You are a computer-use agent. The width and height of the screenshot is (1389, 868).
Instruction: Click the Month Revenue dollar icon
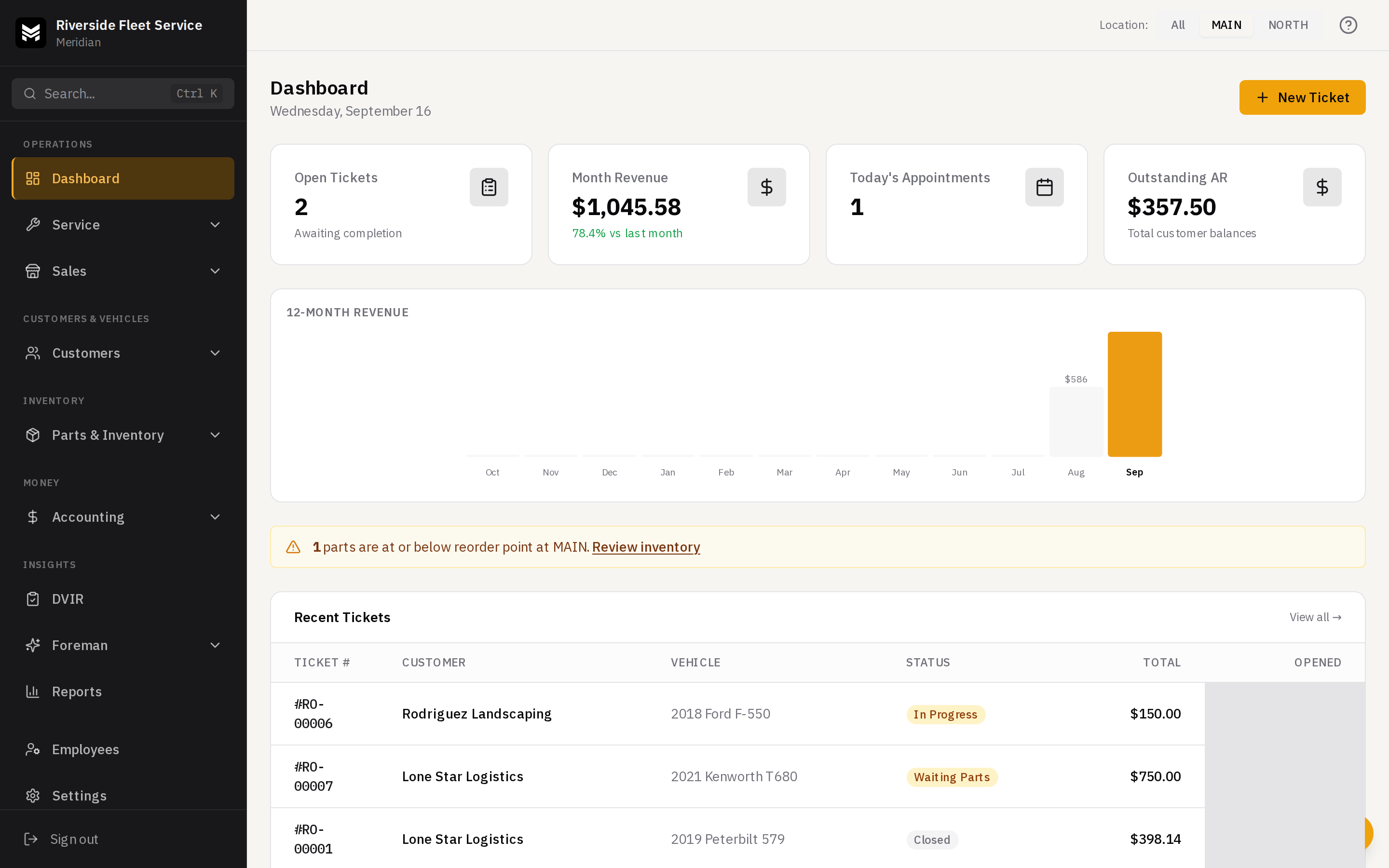coord(766,187)
